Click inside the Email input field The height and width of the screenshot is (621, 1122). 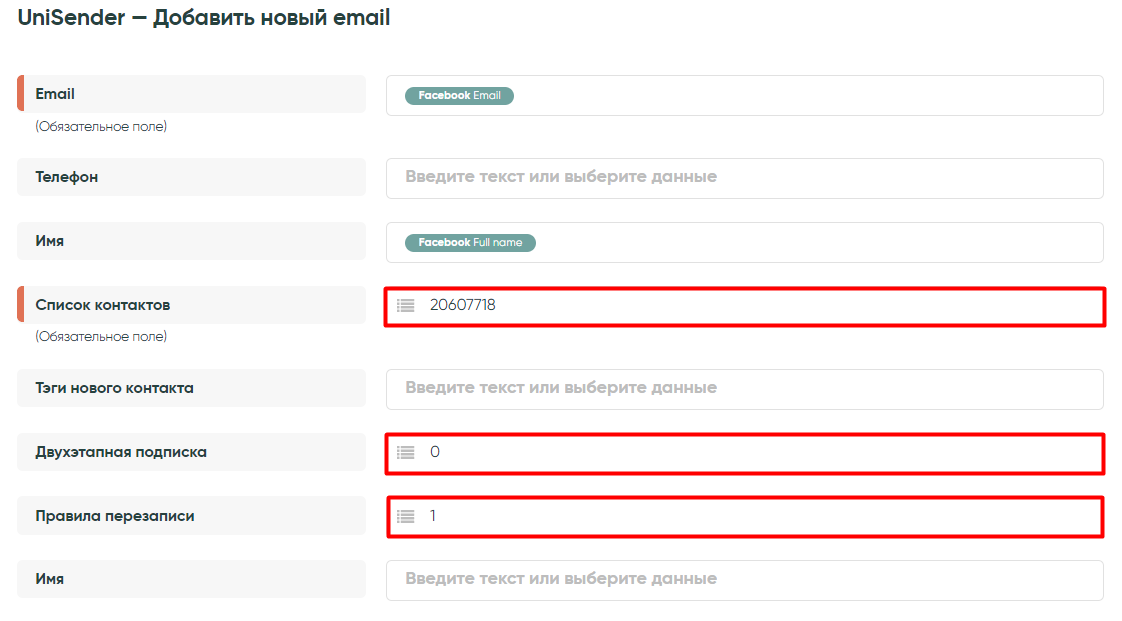(x=800, y=96)
